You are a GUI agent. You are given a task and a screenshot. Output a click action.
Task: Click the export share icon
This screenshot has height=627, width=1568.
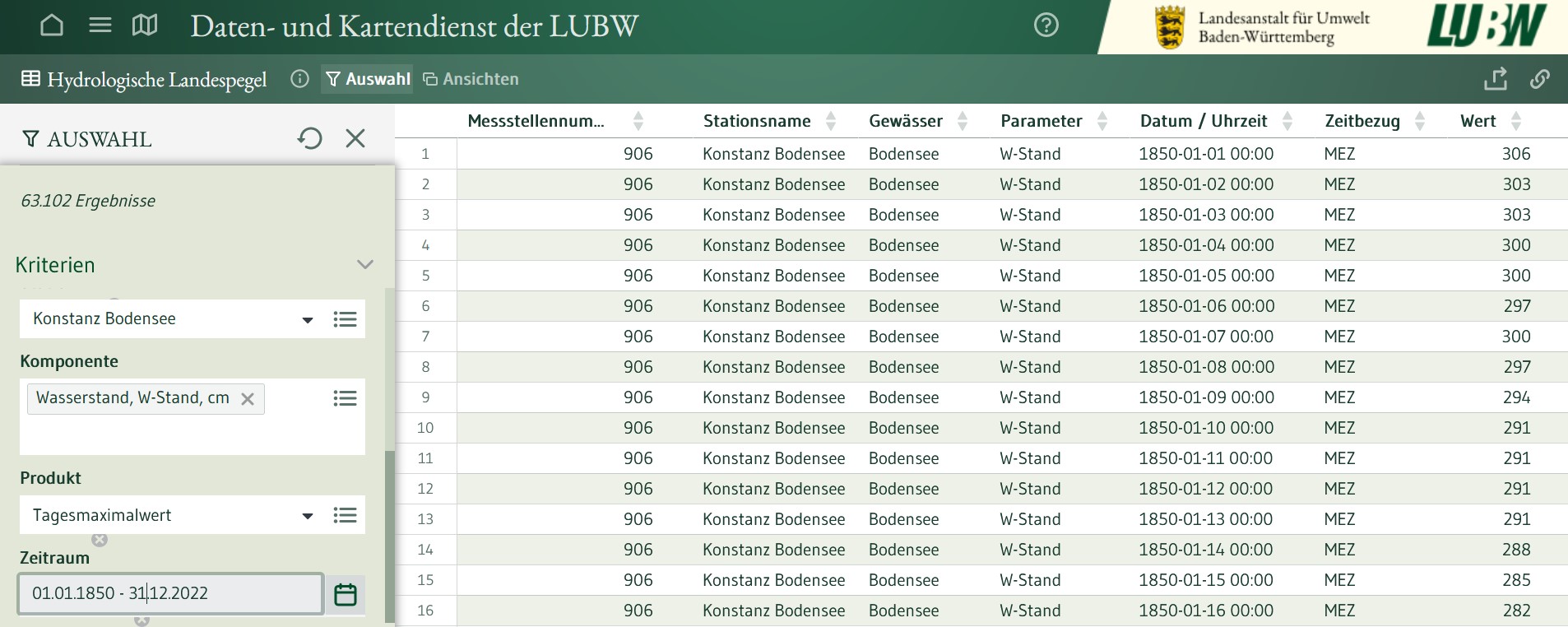(1496, 79)
